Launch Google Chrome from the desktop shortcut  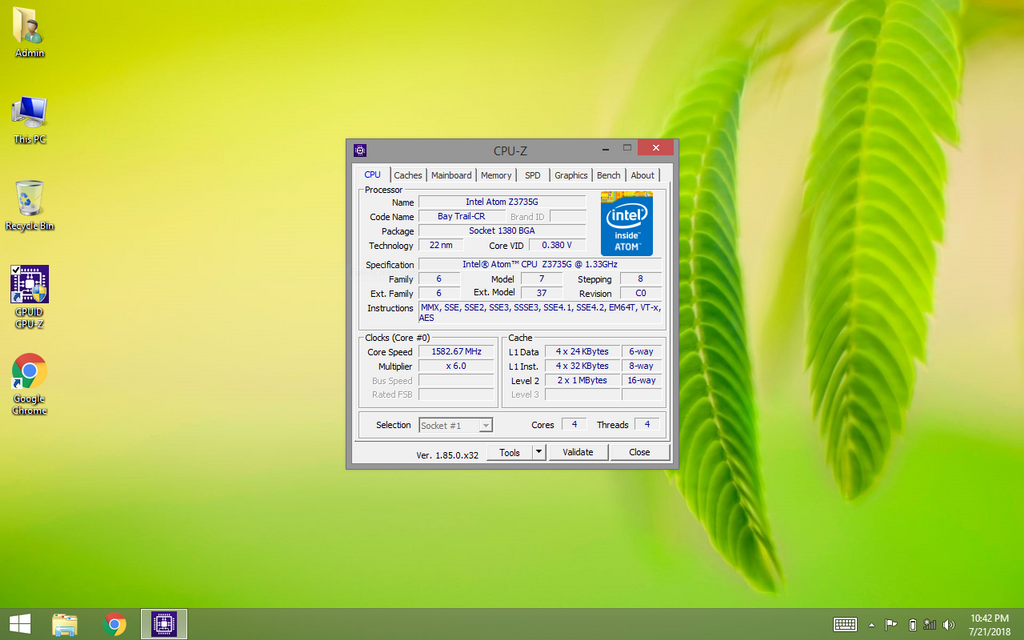(x=29, y=372)
